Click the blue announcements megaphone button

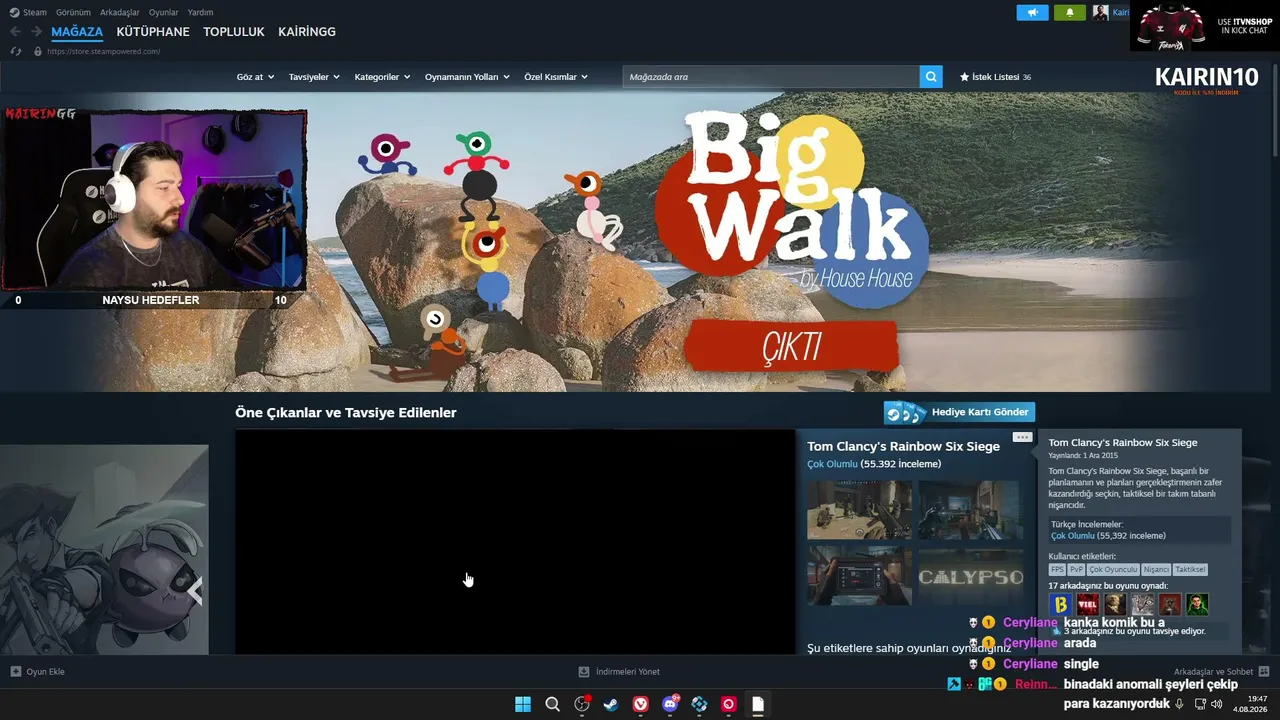(1032, 12)
